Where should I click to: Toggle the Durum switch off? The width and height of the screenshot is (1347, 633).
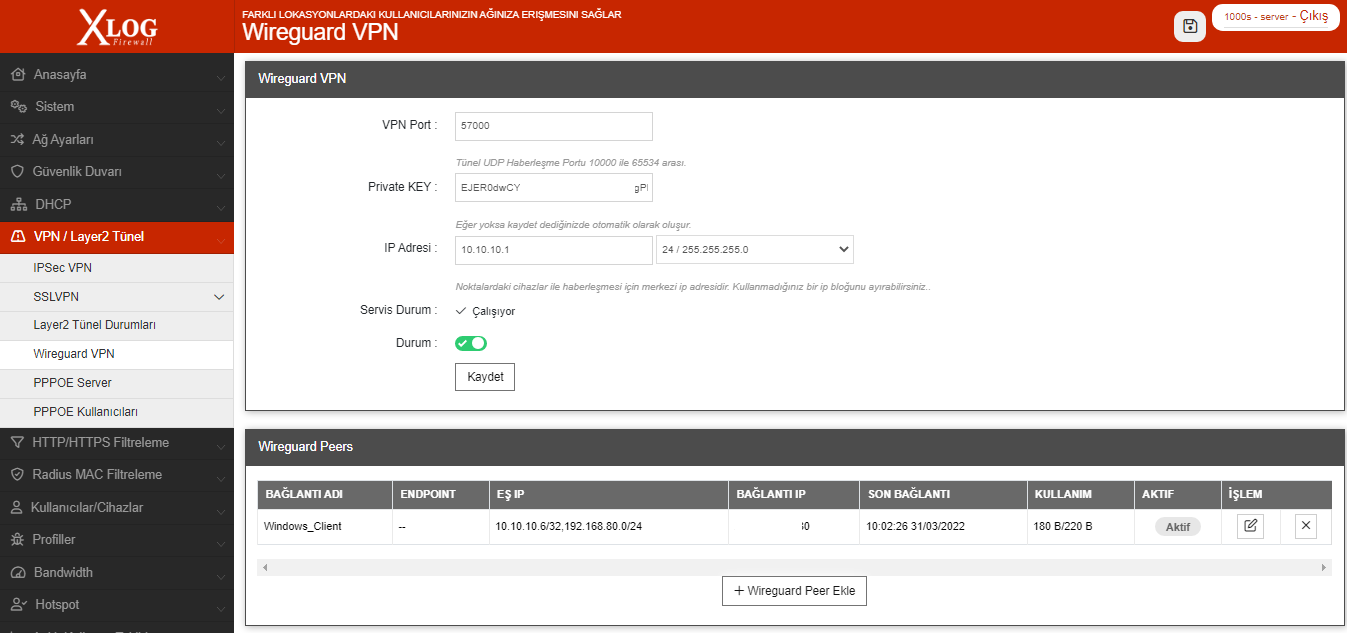pyautogui.click(x=471, y=343)
